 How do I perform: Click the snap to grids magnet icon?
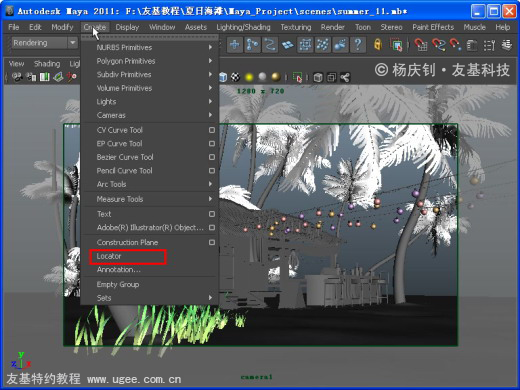coord(421,44)
